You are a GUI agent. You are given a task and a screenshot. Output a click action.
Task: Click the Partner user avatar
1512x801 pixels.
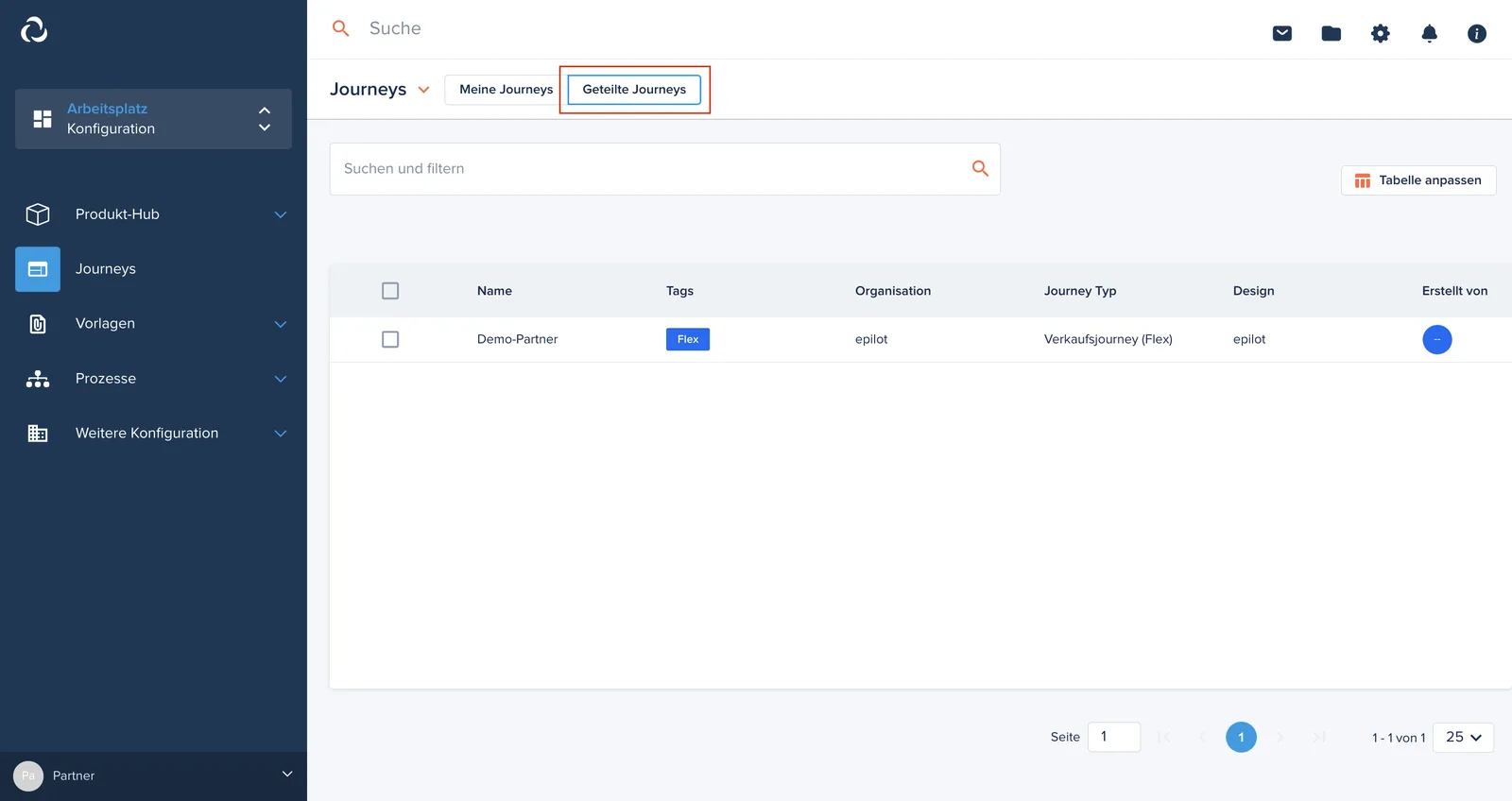28,775
